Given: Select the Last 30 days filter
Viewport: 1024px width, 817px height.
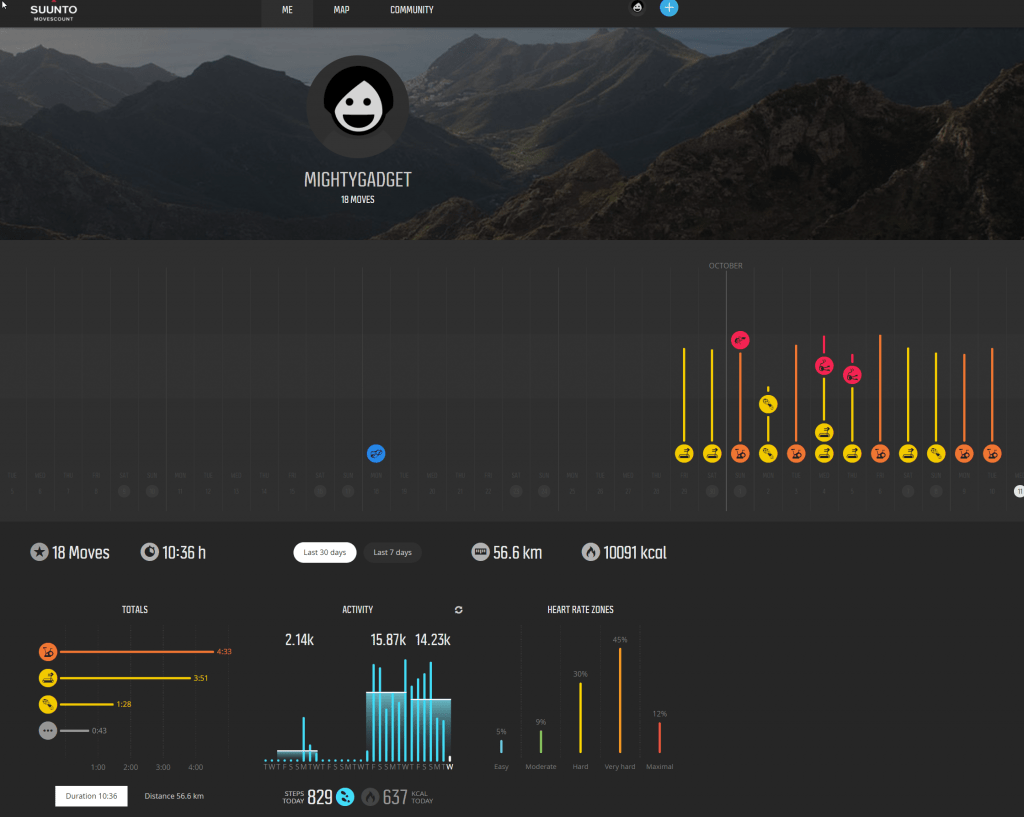Looking at the screenshot, I should [x=324, y=553].
